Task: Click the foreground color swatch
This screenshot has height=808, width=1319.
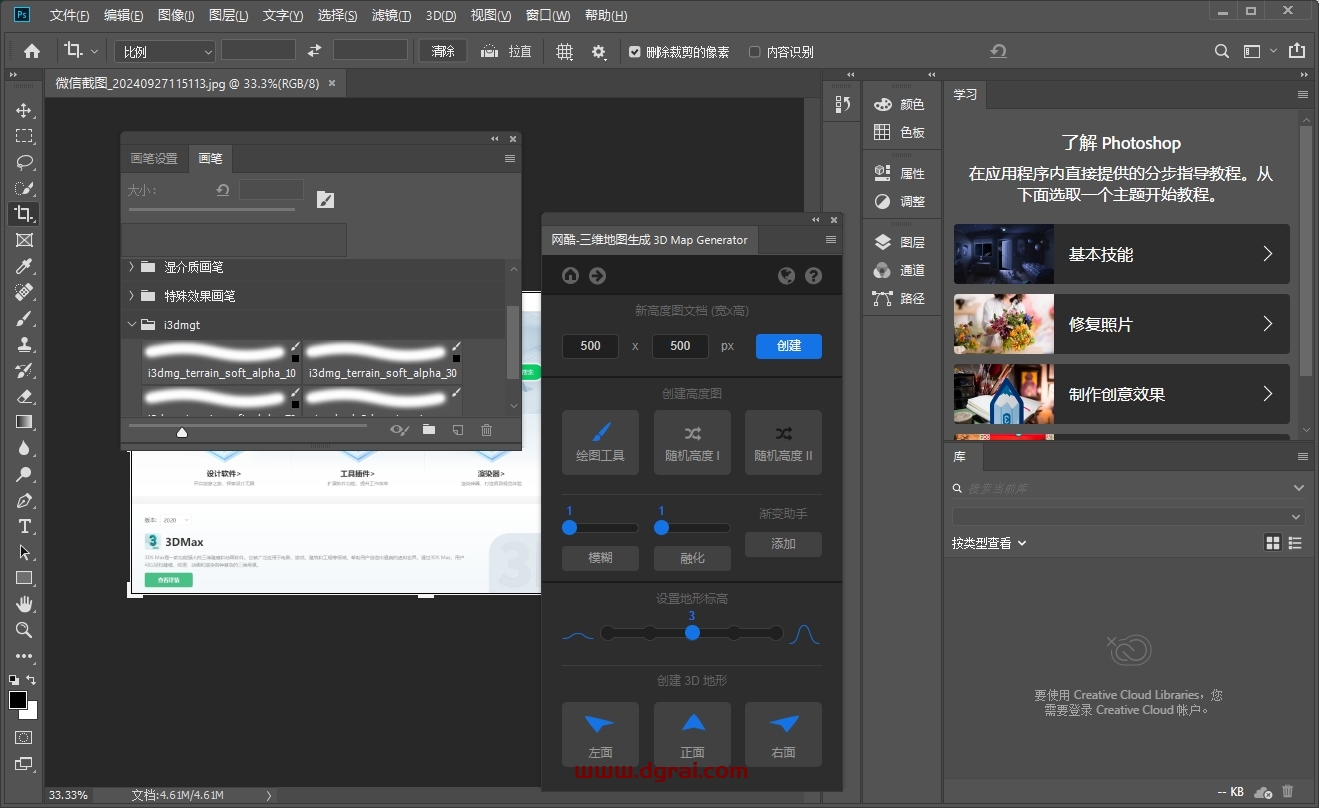Action: click(18, 700)
